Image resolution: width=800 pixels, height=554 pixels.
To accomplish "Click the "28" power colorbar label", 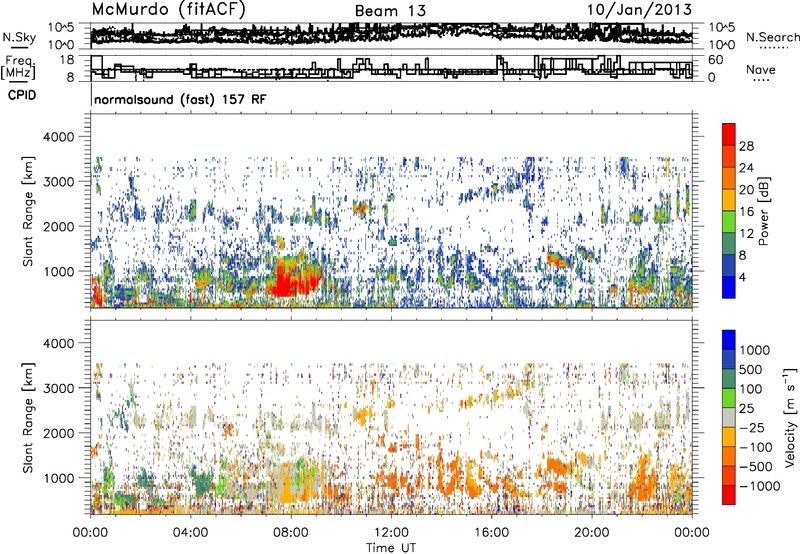I will (x=746, y=146).
